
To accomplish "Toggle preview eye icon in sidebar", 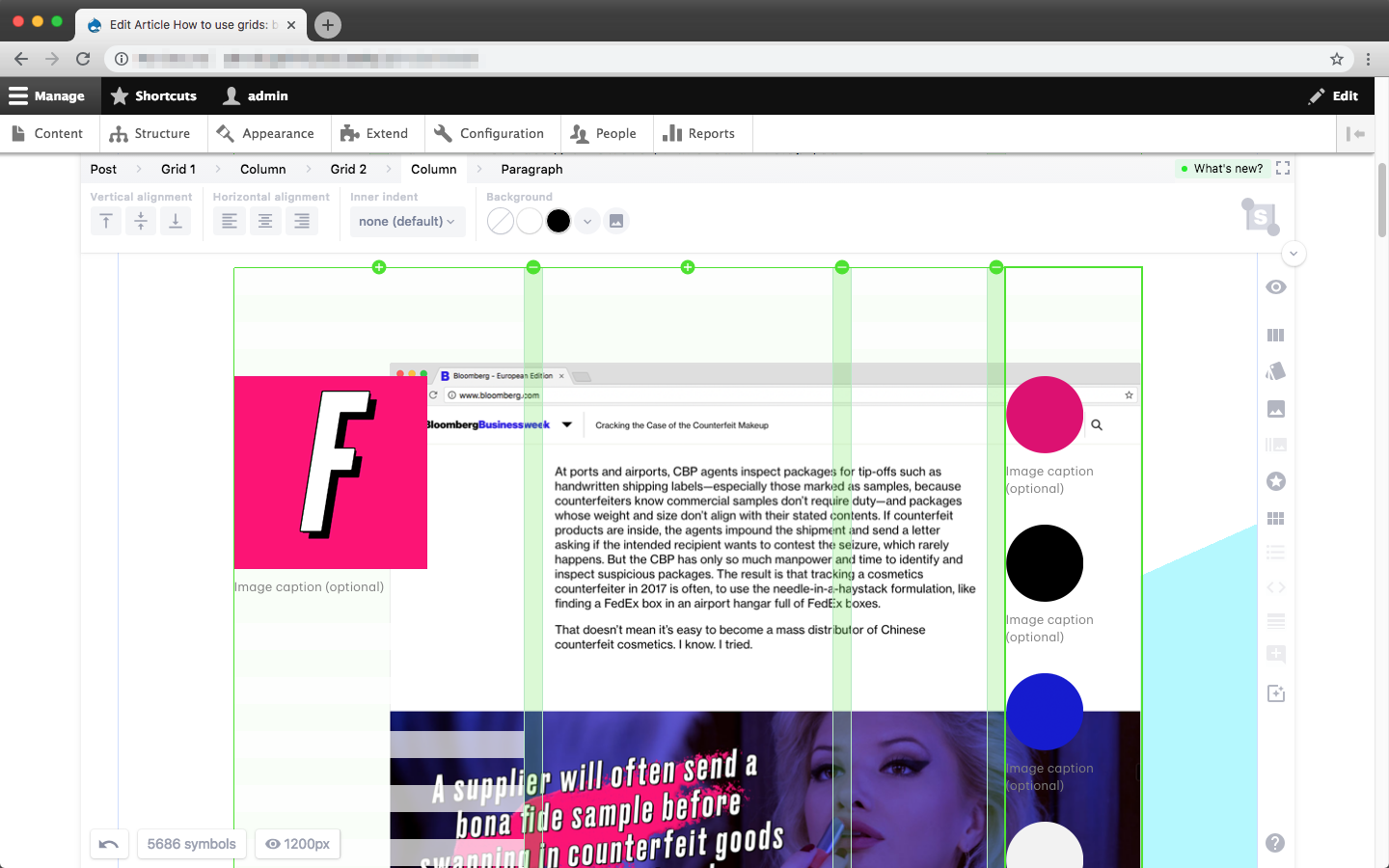I will (x=1276, y=286).
